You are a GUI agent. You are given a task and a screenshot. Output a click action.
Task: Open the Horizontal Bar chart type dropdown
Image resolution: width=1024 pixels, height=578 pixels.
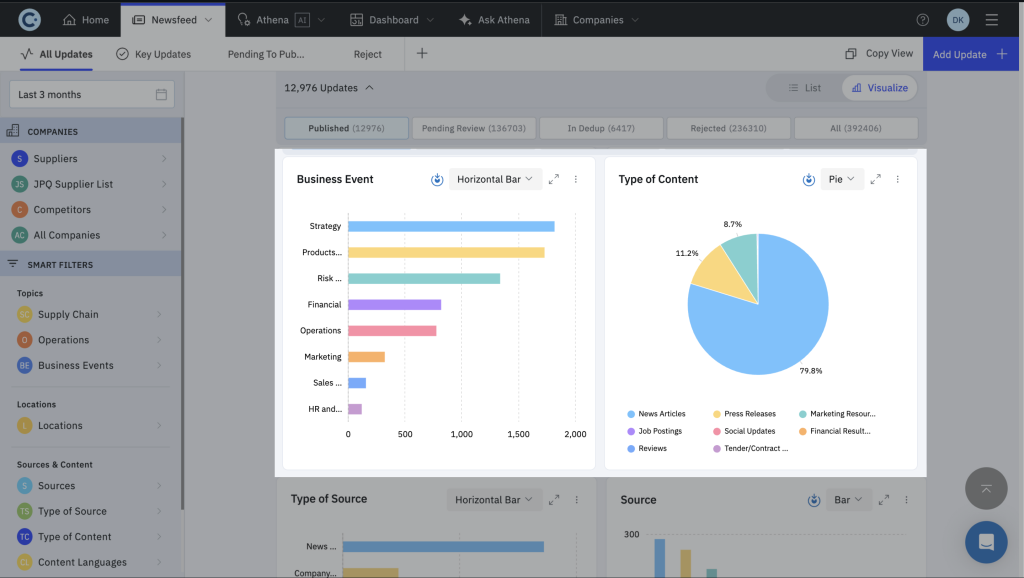click(495, 180)
